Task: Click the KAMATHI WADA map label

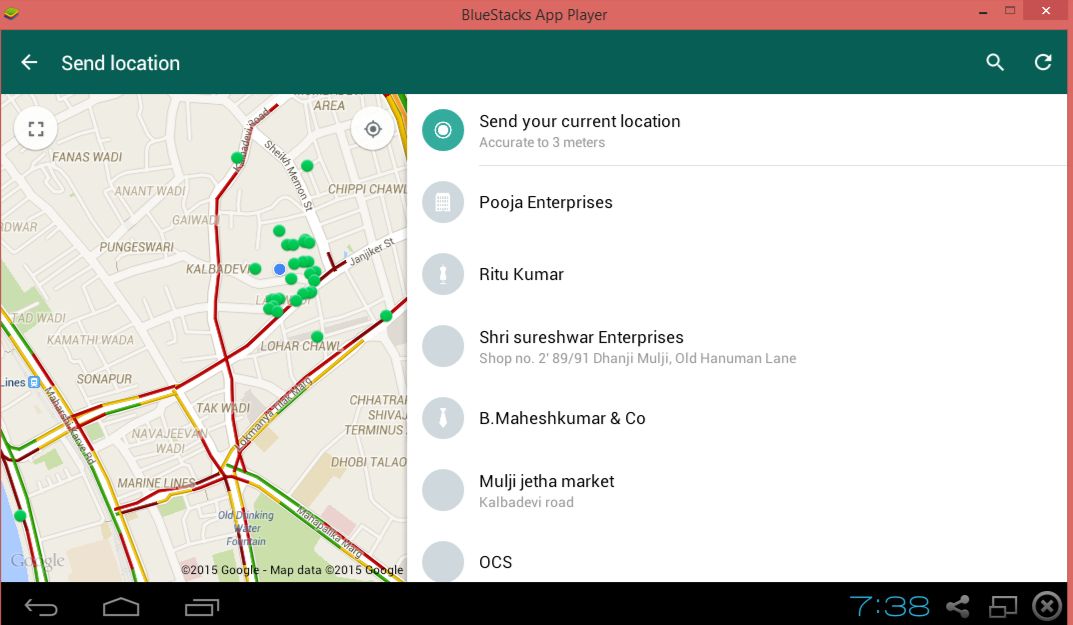Action: [90, 340]
